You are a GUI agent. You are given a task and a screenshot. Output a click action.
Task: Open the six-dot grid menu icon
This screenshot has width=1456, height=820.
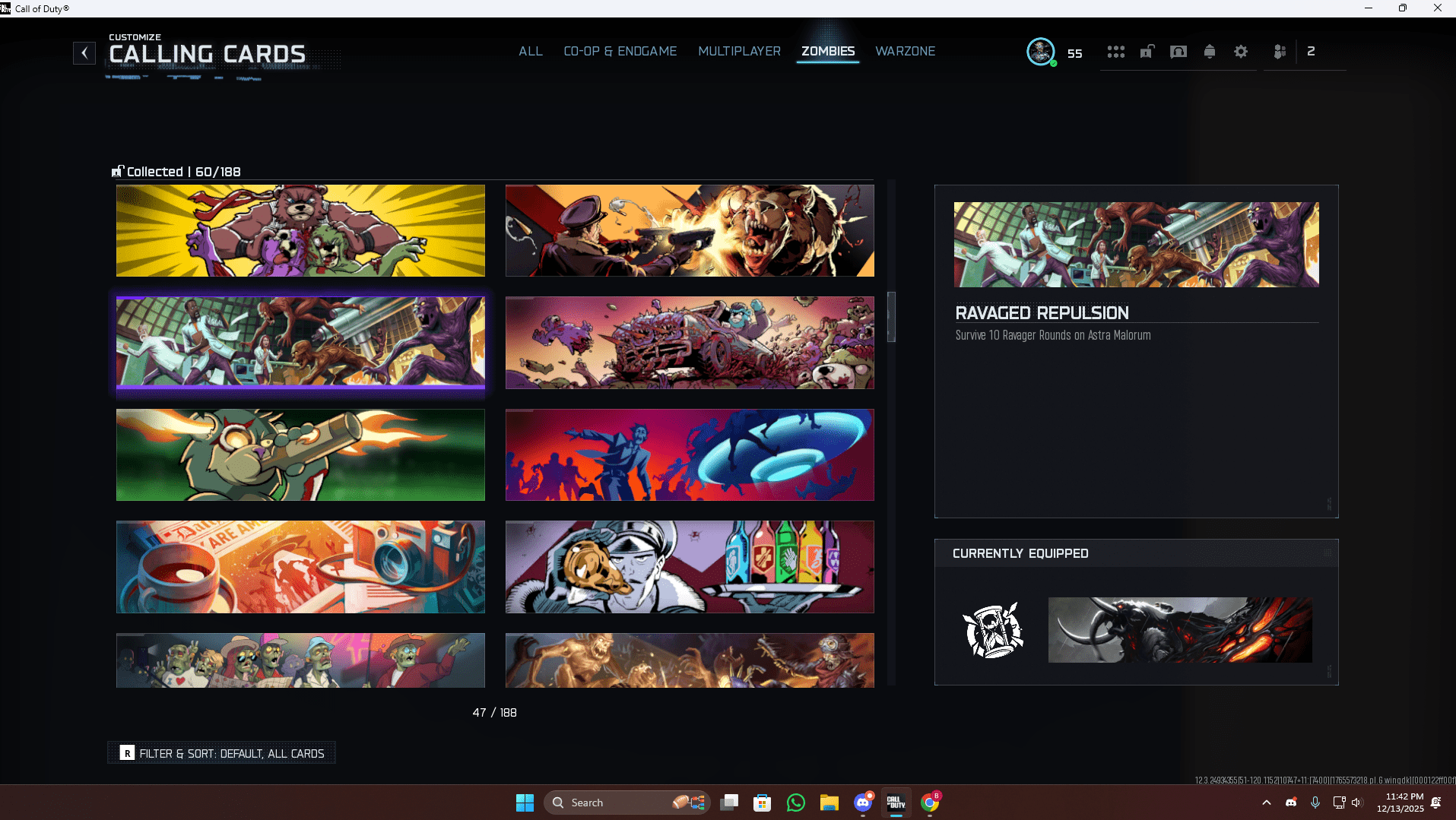(x=1115, y=52)
